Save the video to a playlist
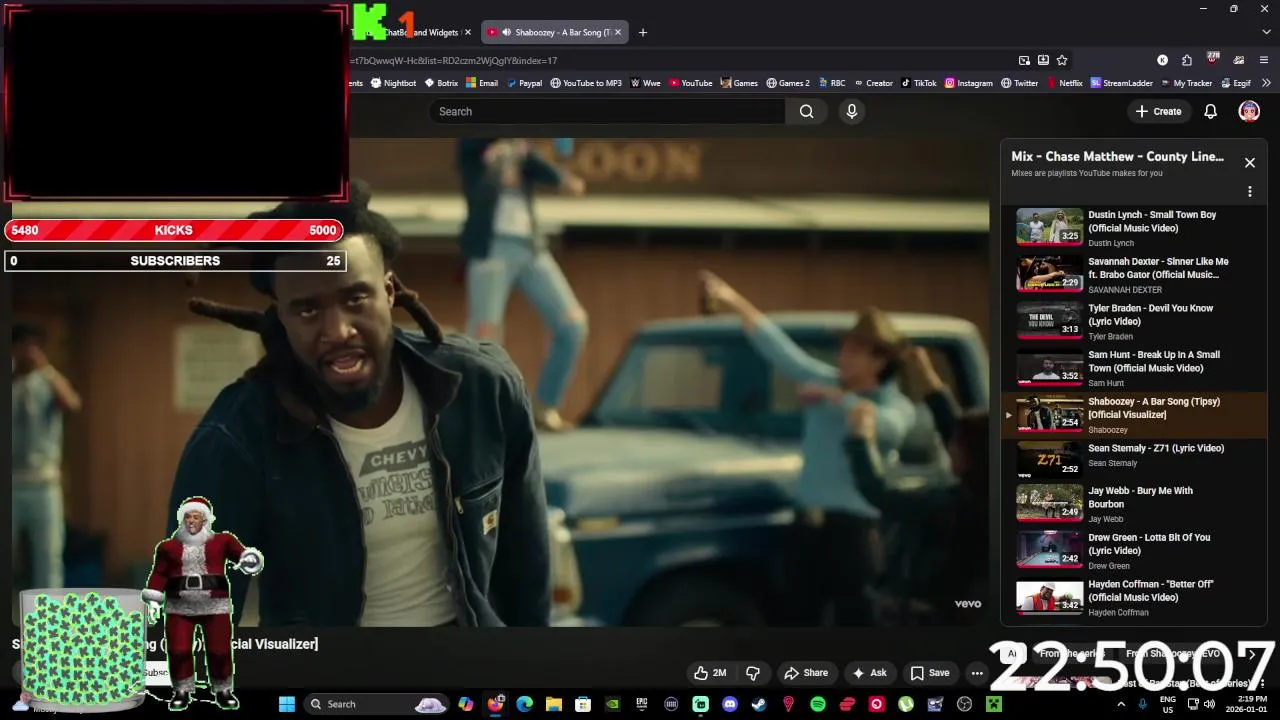 (x=929, y=673)
